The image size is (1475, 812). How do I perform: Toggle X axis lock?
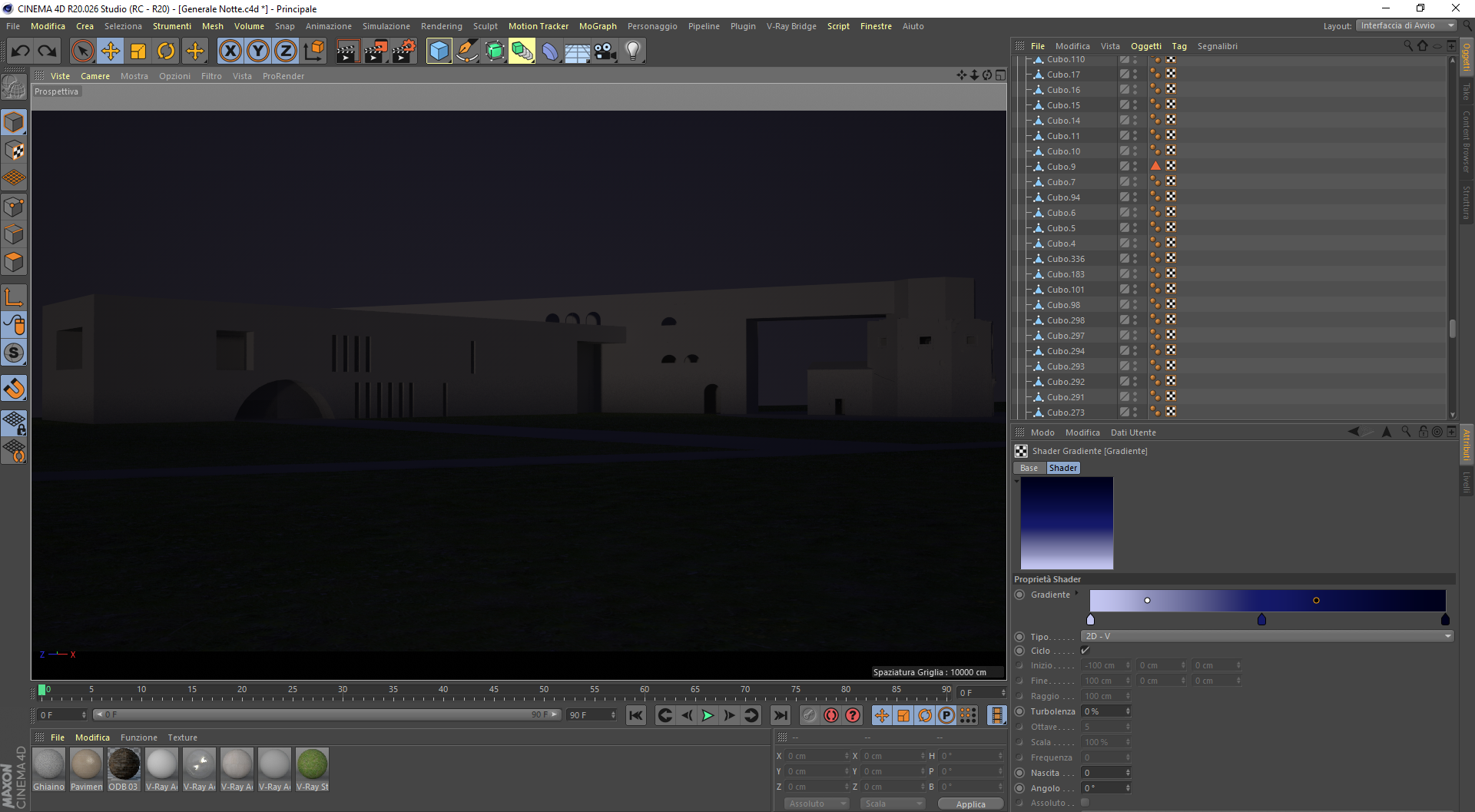click(x=230, y=51)
